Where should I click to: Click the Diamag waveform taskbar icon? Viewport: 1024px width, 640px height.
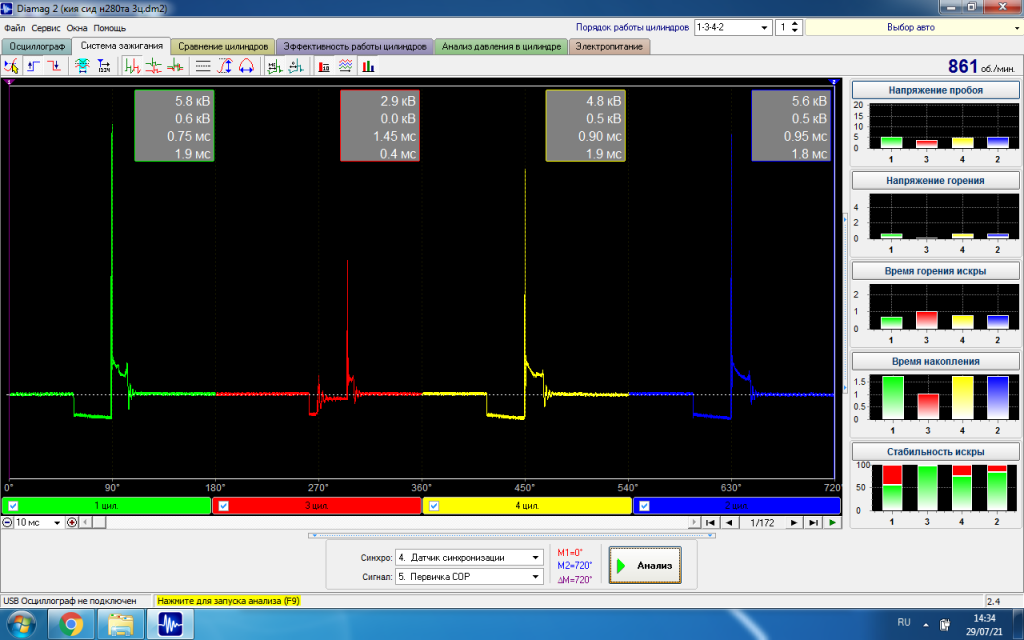[170, 624]
